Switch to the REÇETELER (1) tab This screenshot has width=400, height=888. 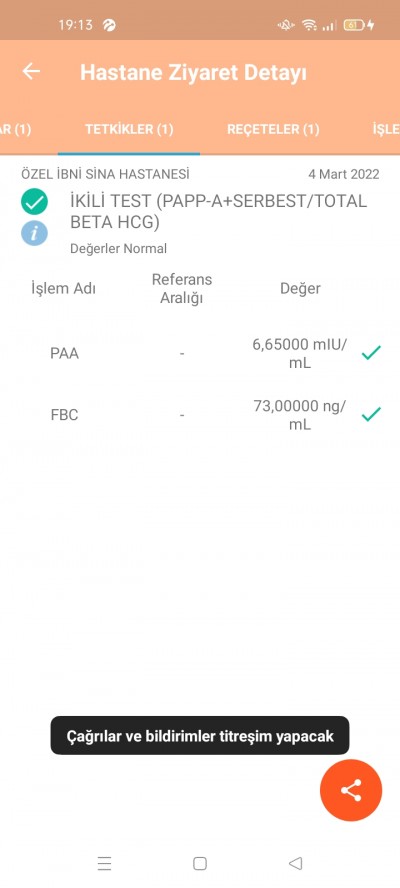(273, 129)
